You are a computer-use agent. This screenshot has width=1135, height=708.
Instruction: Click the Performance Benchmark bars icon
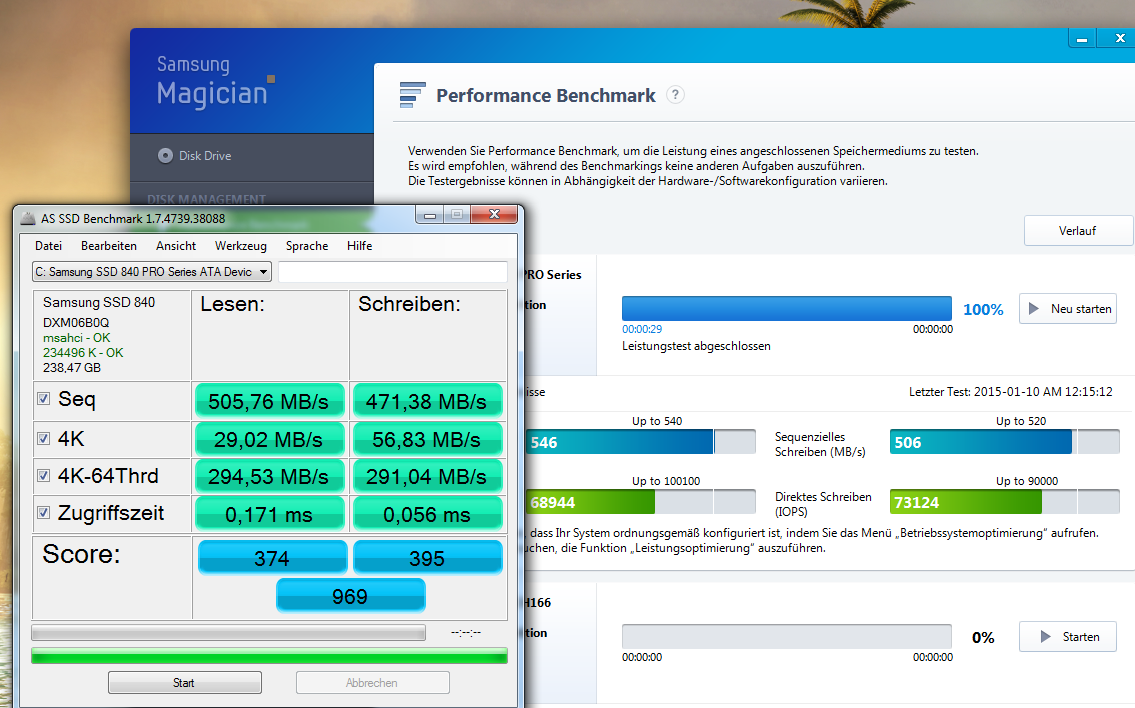pos(413,95)
